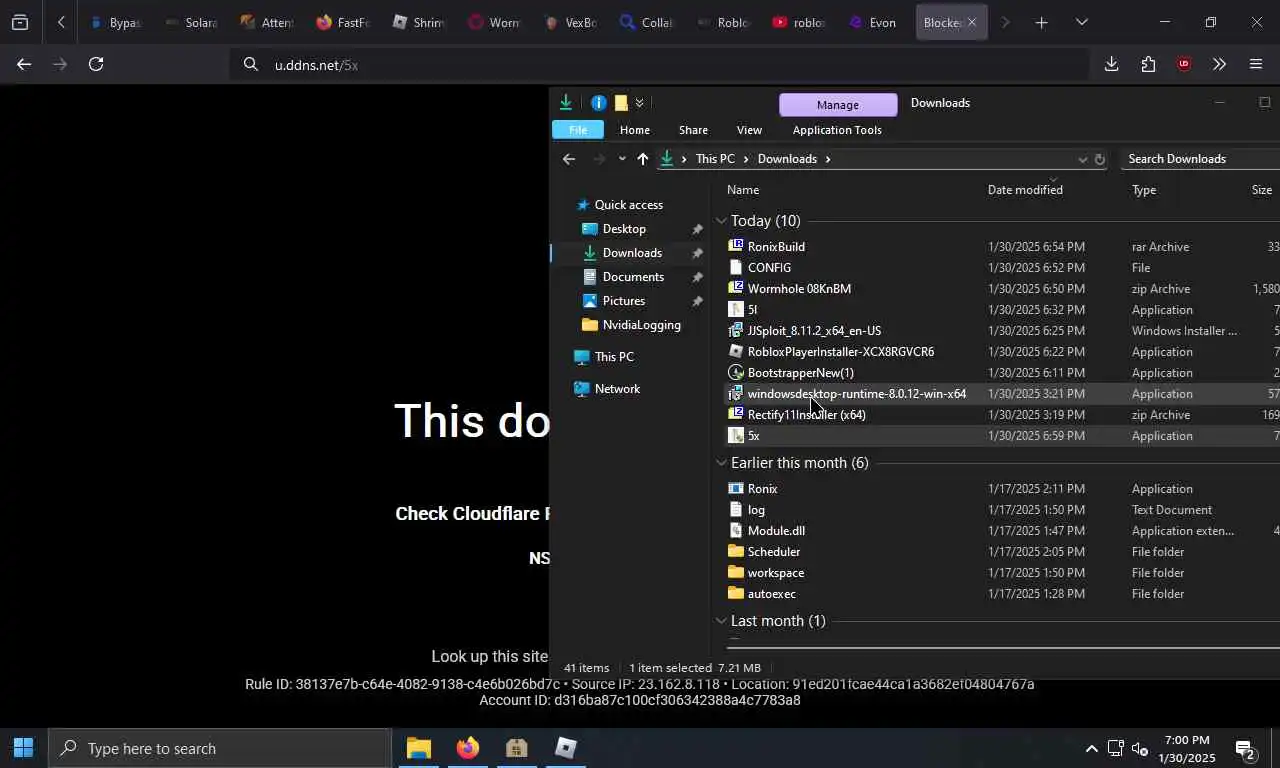The width and height of the screenshot is (1280, 768).
Task: Click the browser overflow chevrons icon
Action: point(1219,64)
